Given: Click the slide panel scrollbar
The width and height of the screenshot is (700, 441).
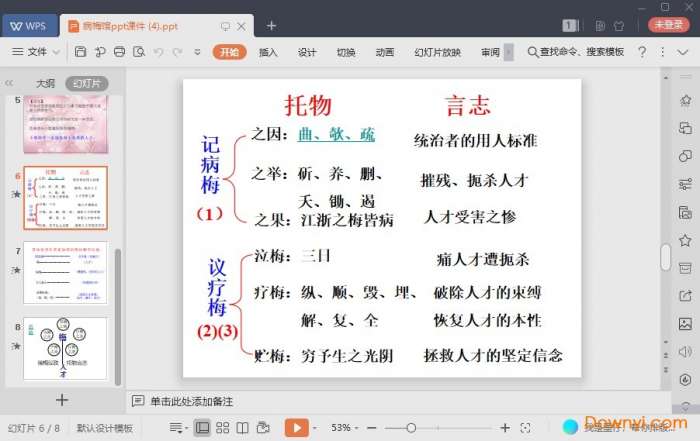Looking at the screenshot, I should click(x=118, y=316).
